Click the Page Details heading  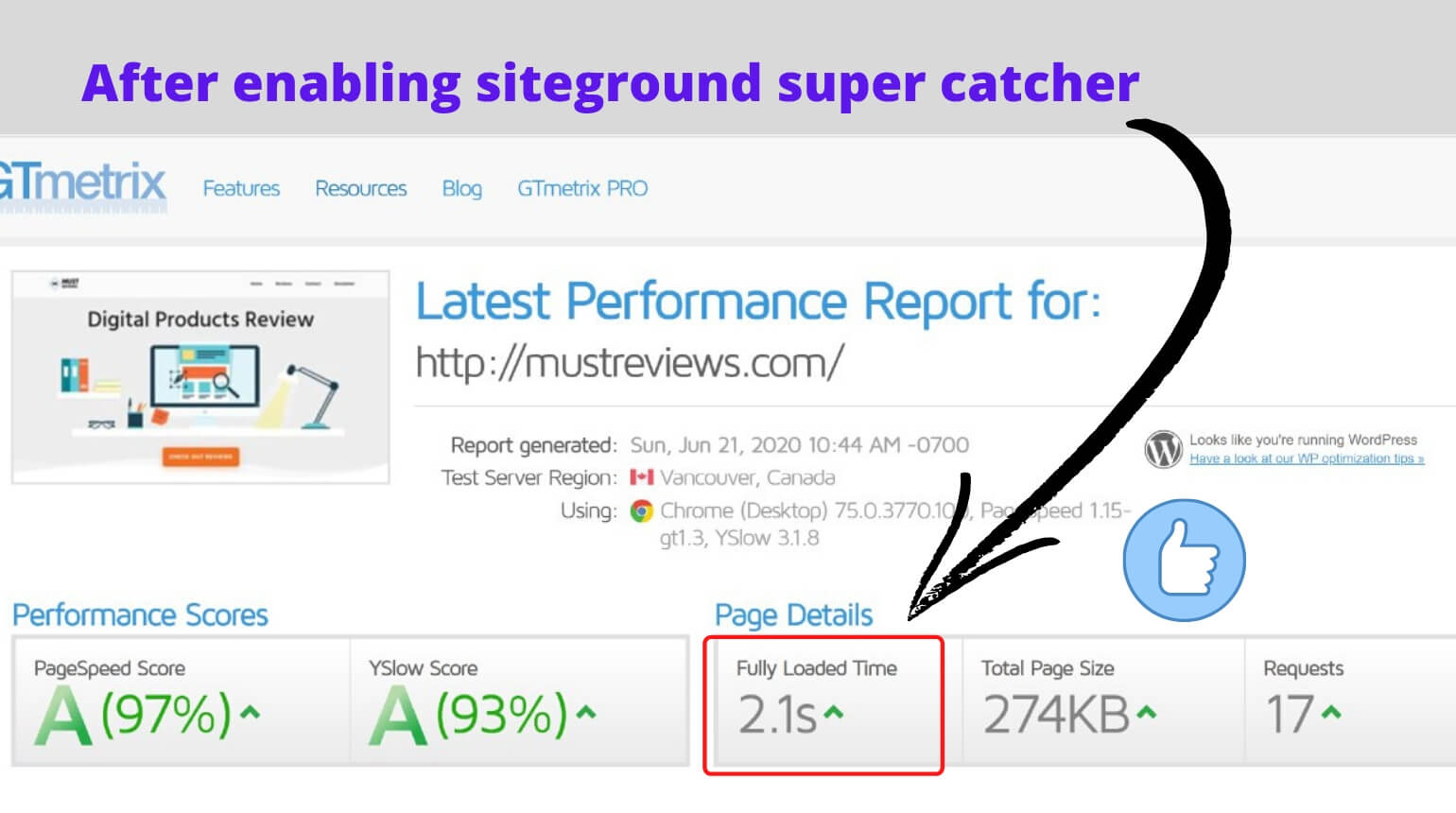click(x=793, y=615)
